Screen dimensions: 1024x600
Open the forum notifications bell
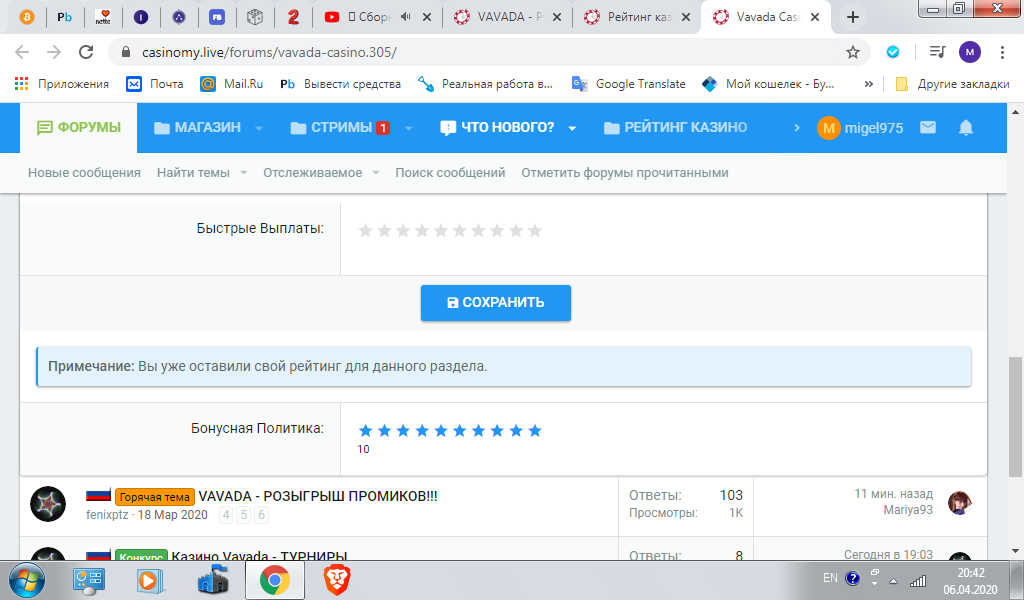[966, 127]
